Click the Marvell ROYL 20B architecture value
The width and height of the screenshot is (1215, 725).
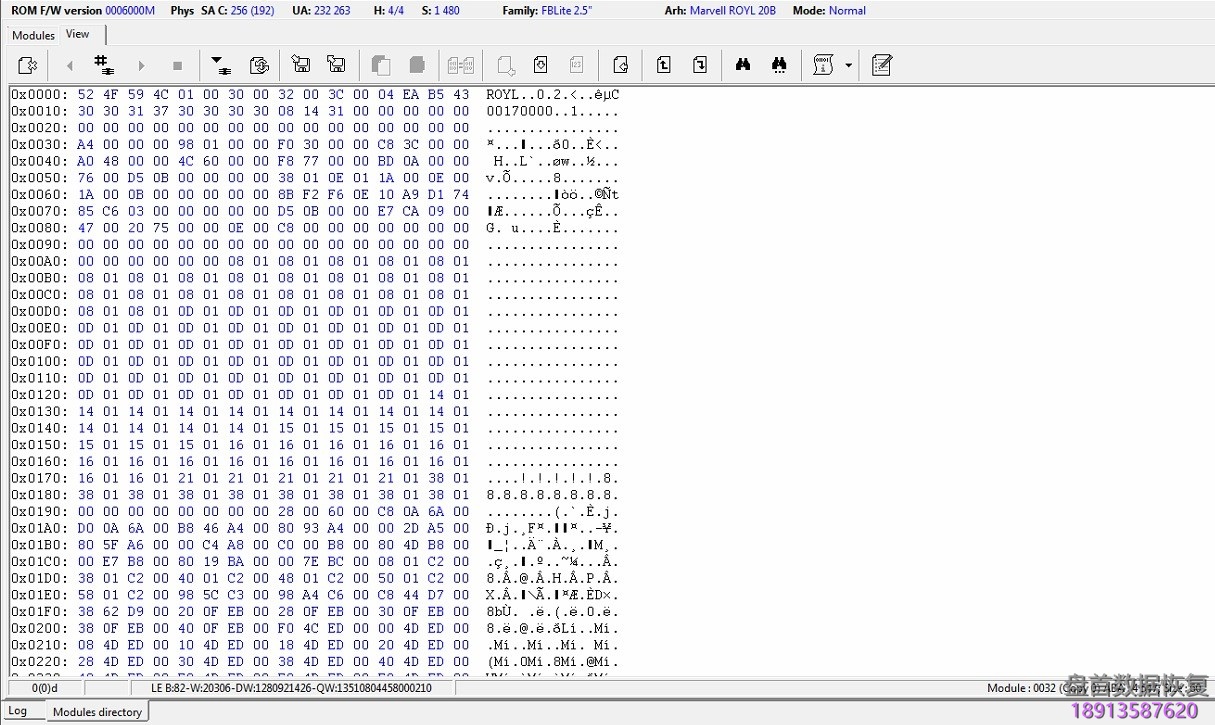(732, 10)
